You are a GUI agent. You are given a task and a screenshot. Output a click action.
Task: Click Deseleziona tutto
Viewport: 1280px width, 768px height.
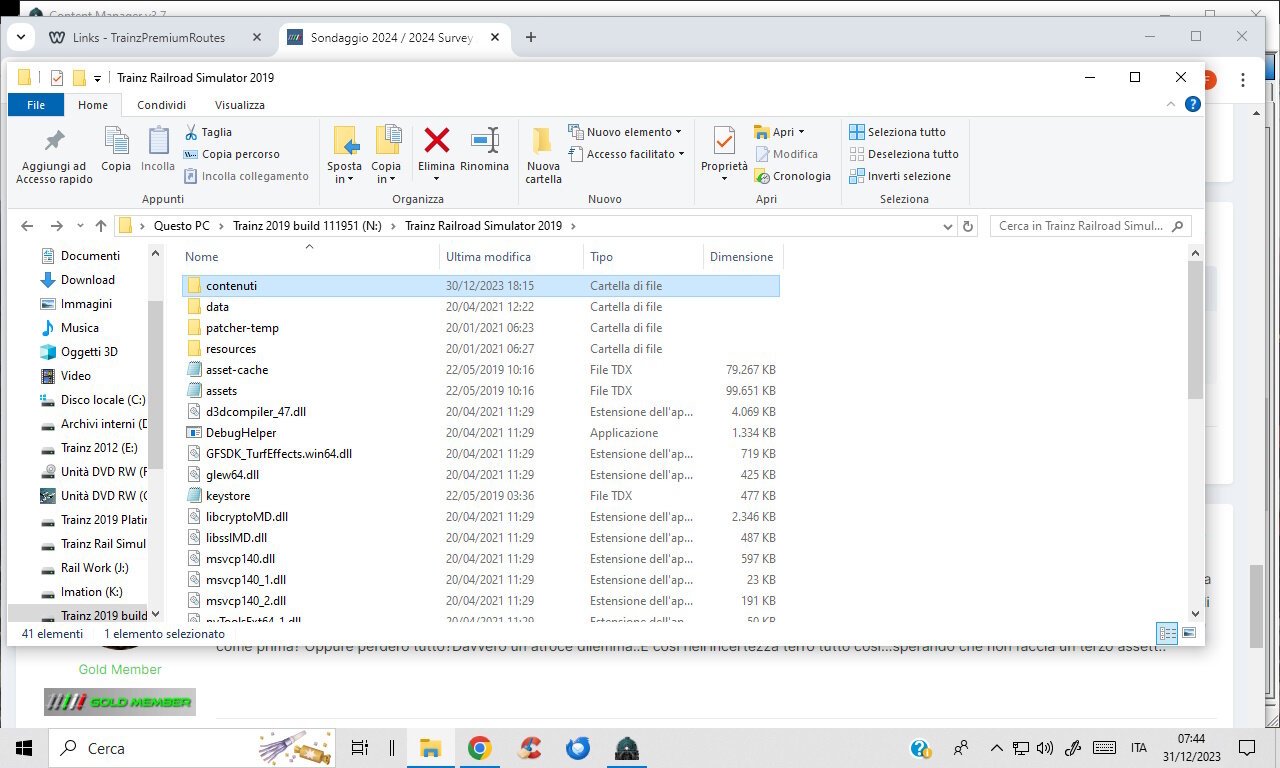pyautogui.click(x=903, y=154)
